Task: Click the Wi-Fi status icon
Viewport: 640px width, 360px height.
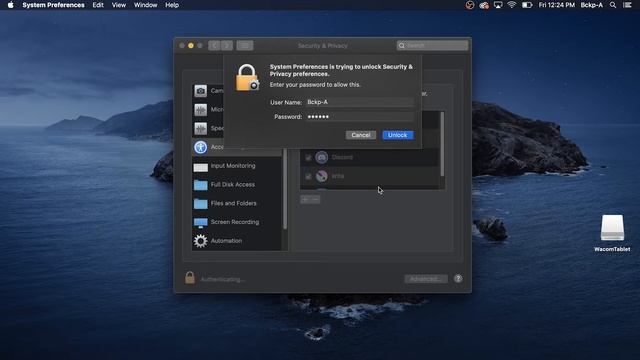Action: coord(511,5)
